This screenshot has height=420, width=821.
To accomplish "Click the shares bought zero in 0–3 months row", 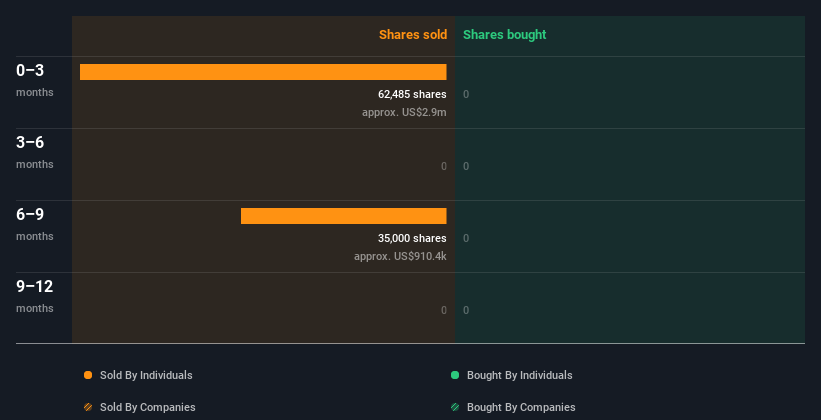I will click(x=466, y=94).
